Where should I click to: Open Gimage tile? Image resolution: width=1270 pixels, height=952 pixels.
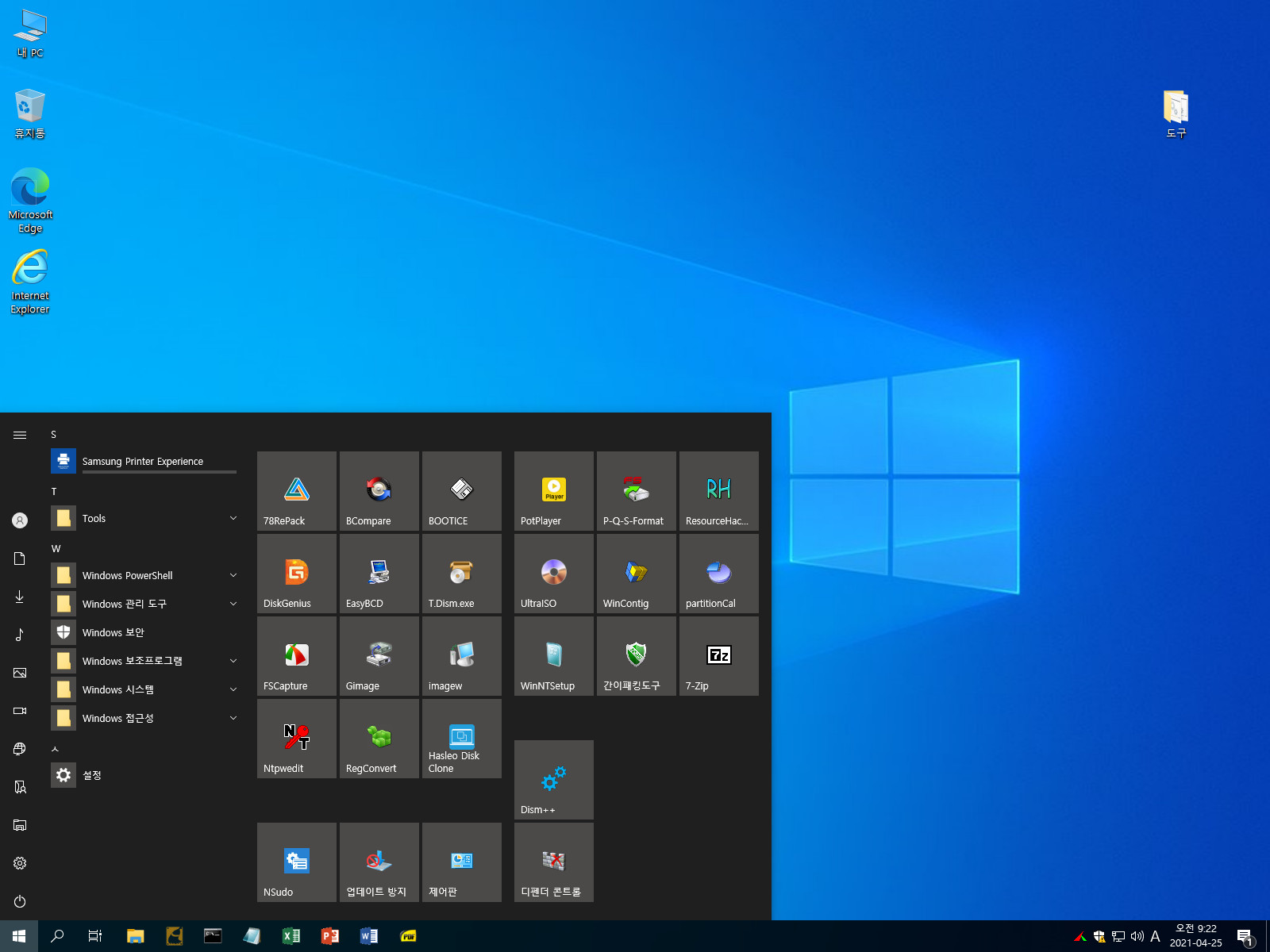point(379,656)
